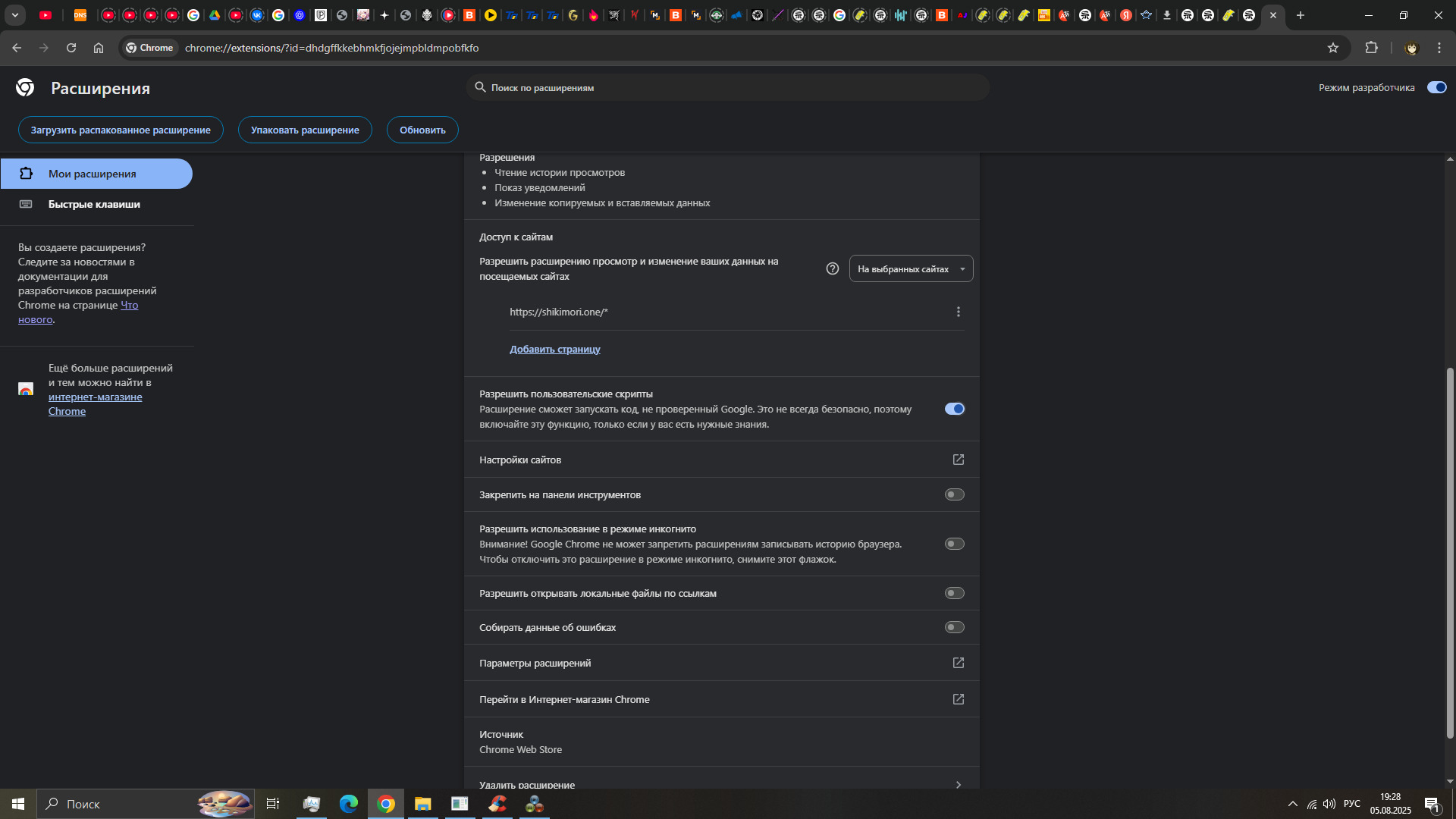This screenshot has height=819, width=1456.
Task: Open Chrome Web Store external link icon
Action: pos(959,699)
